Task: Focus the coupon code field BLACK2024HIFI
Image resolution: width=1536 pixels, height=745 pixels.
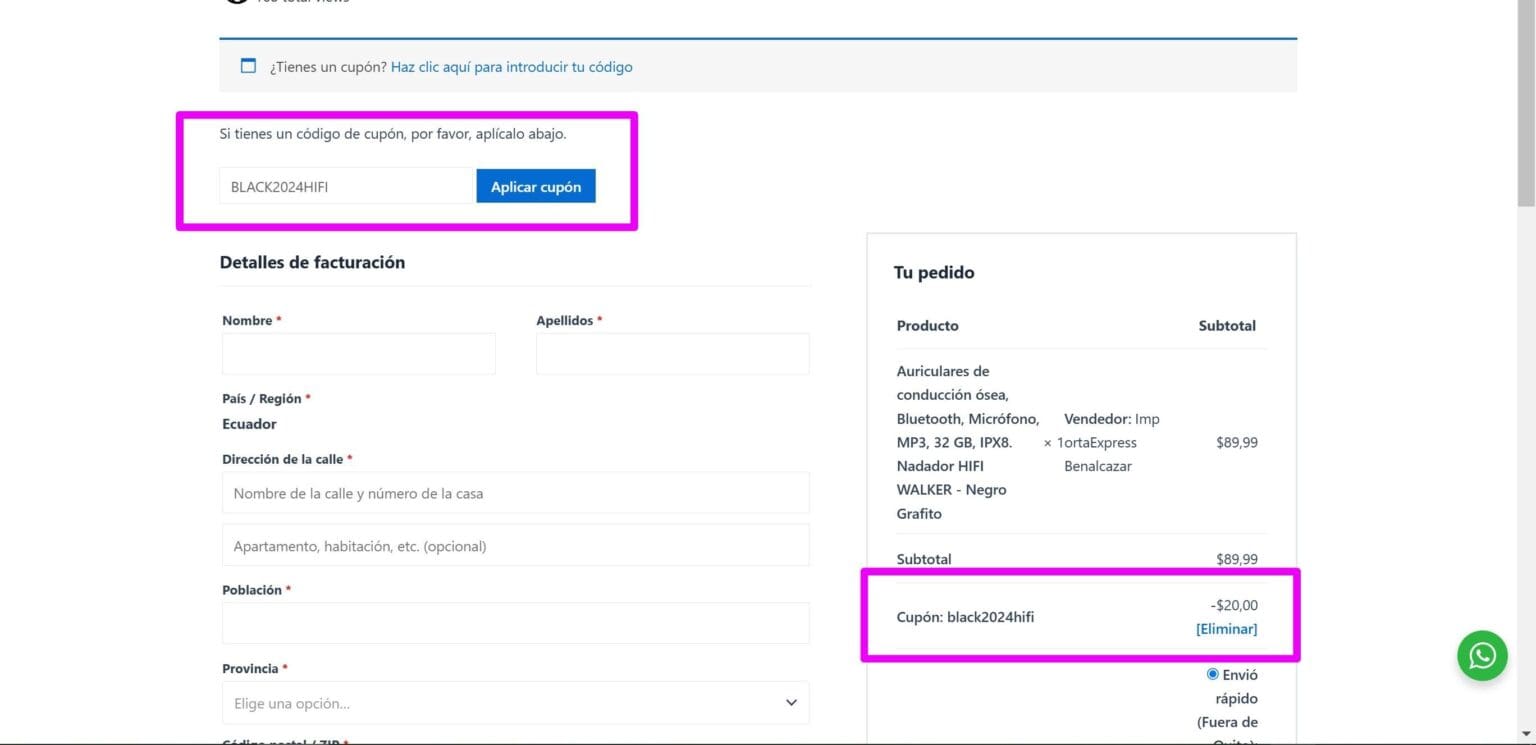Action: pyautogui.click(x=346, y=186)
